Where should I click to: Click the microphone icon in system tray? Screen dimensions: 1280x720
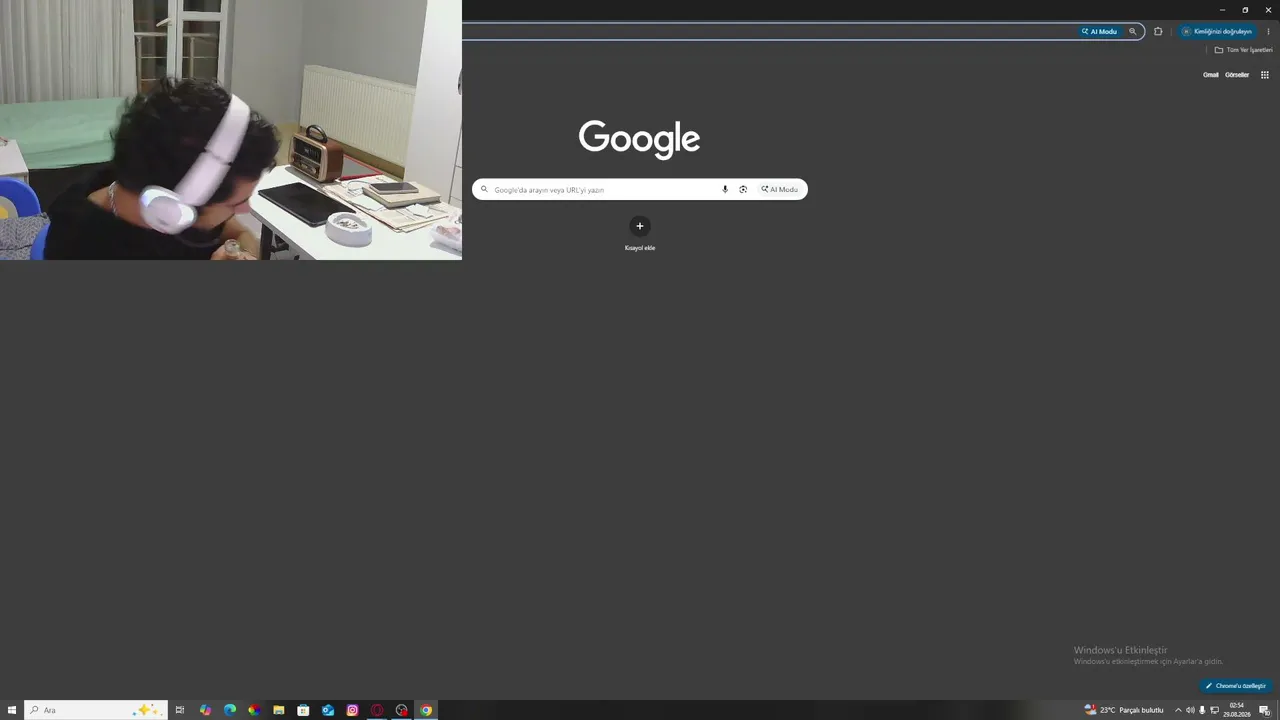coord(1202,710)
